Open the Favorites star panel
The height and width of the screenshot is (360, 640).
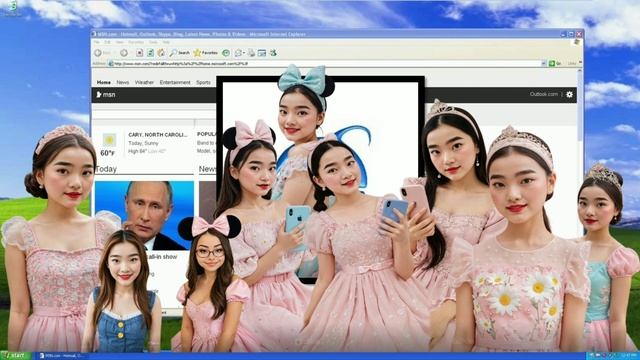click(206, 53)
